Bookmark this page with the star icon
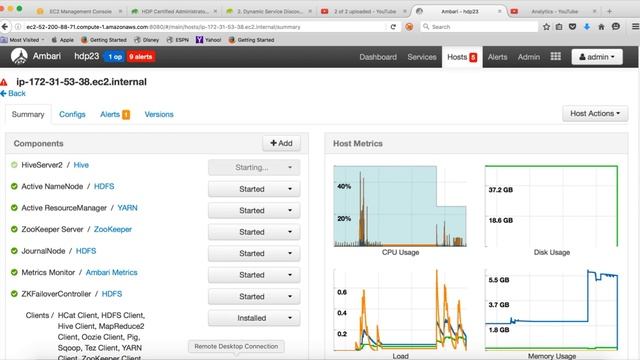Image resolution: width=640 pixels, height=360 pixels. tap(547, 27)
